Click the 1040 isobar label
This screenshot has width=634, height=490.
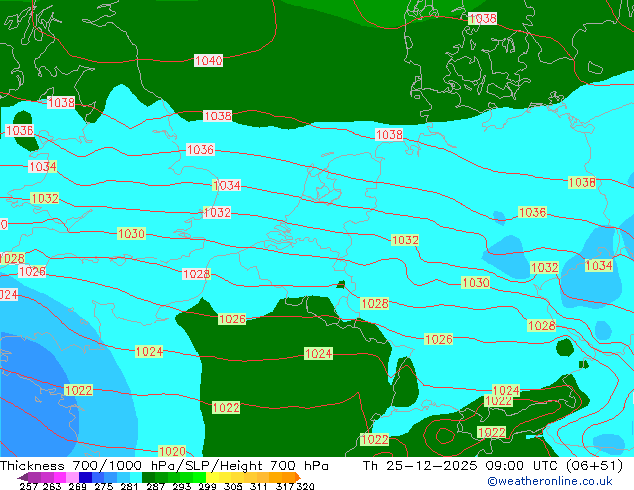pos(208,61)
